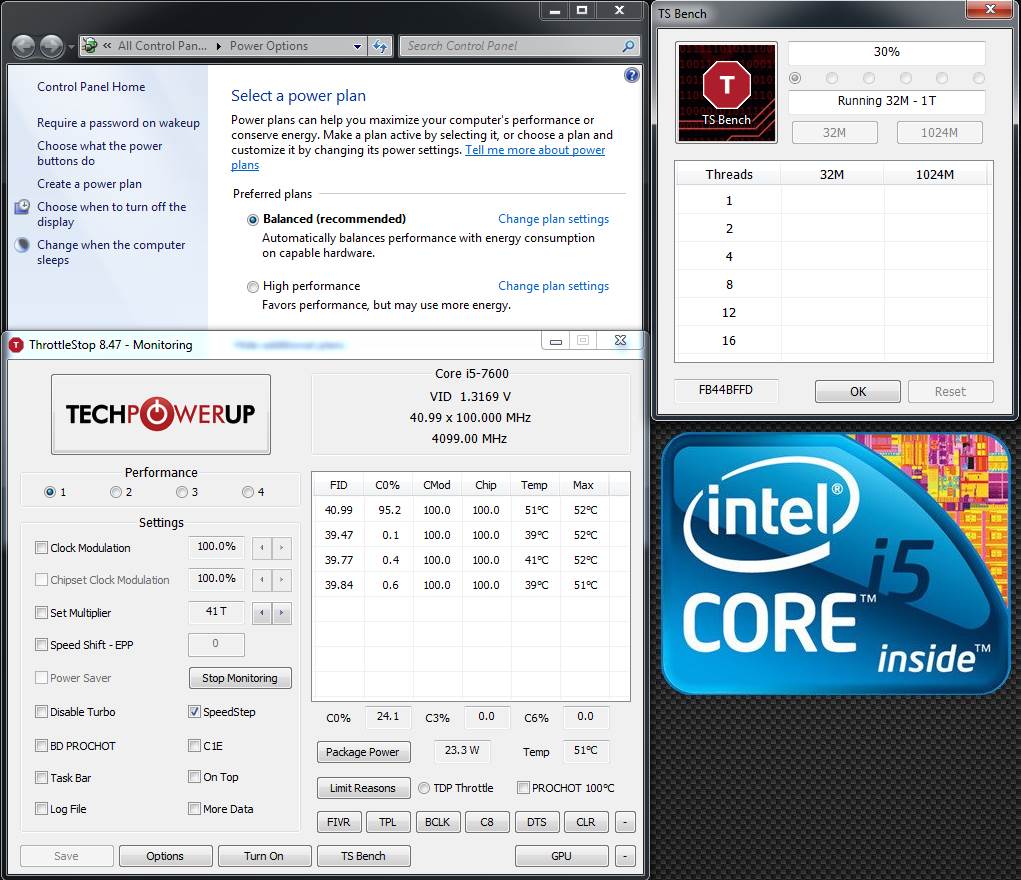Click the search magnifier in Control Panel
The image size is (1021, 880).
pyautogui.click(x=628, y=46)
